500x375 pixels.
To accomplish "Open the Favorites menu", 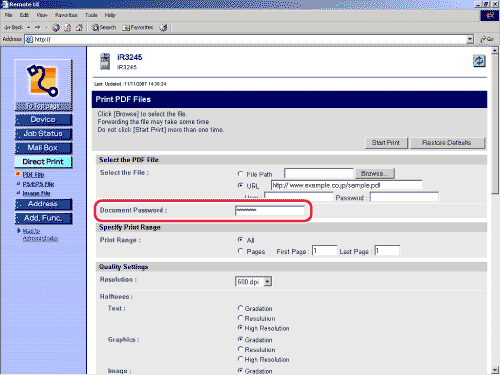I will [x=66, y=15].
